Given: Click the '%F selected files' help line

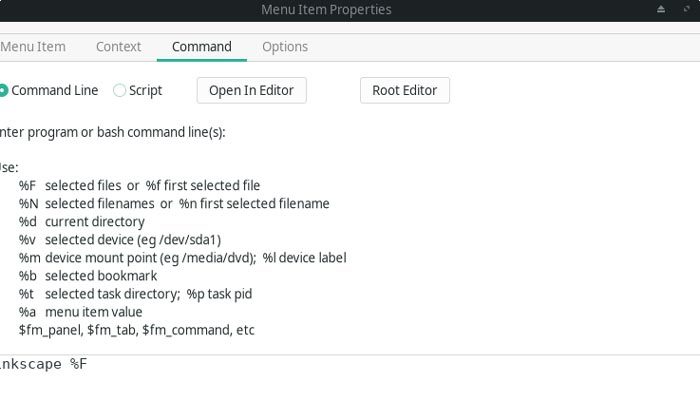Looking at the screenshot, I should [139, 185].
